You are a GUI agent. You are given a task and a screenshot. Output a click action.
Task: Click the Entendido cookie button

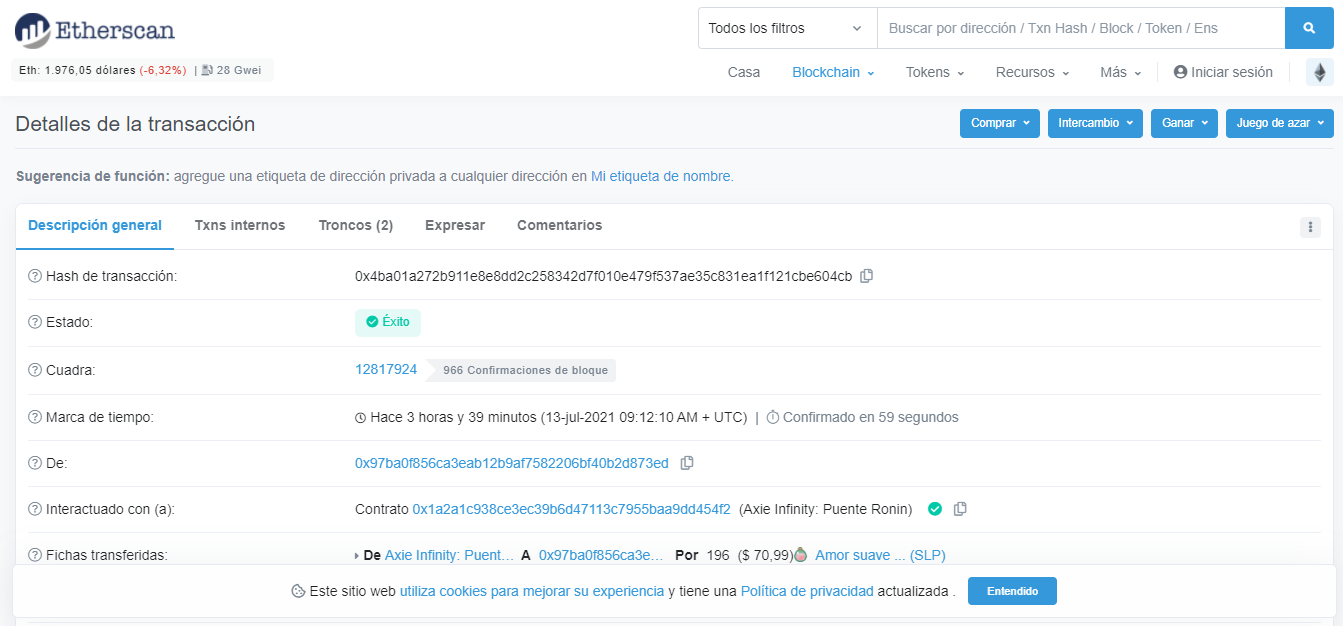pyautogui.click(x=1012, y=591)
